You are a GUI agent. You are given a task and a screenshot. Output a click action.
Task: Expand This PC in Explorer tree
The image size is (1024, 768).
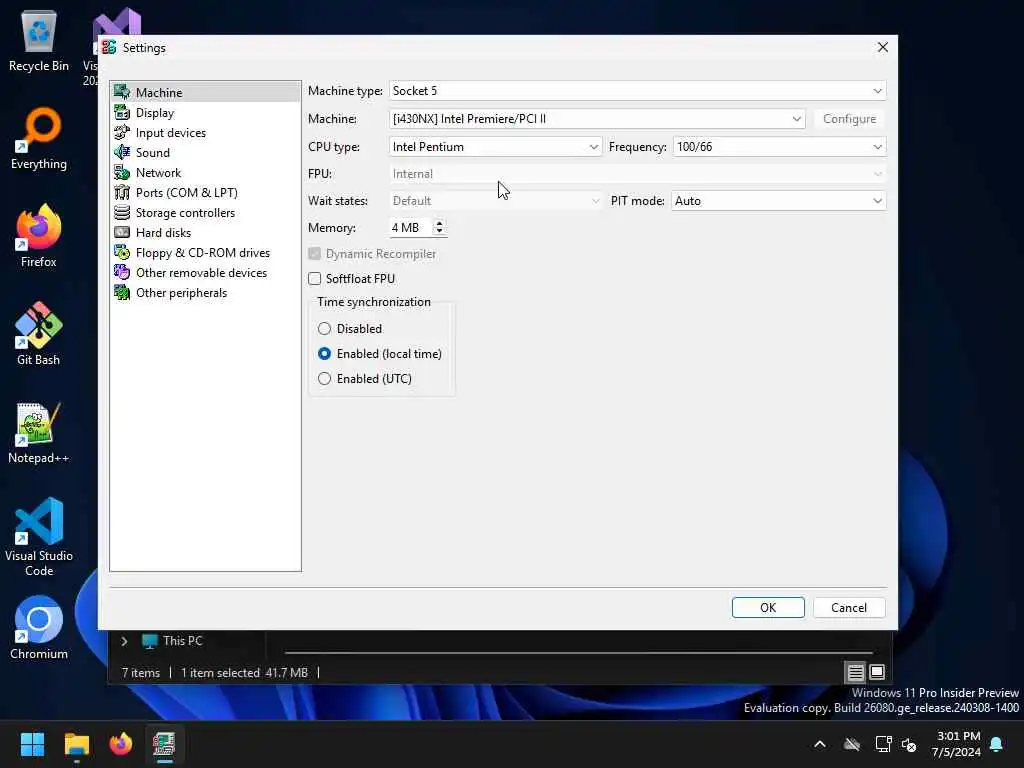(x=124, y=641)
